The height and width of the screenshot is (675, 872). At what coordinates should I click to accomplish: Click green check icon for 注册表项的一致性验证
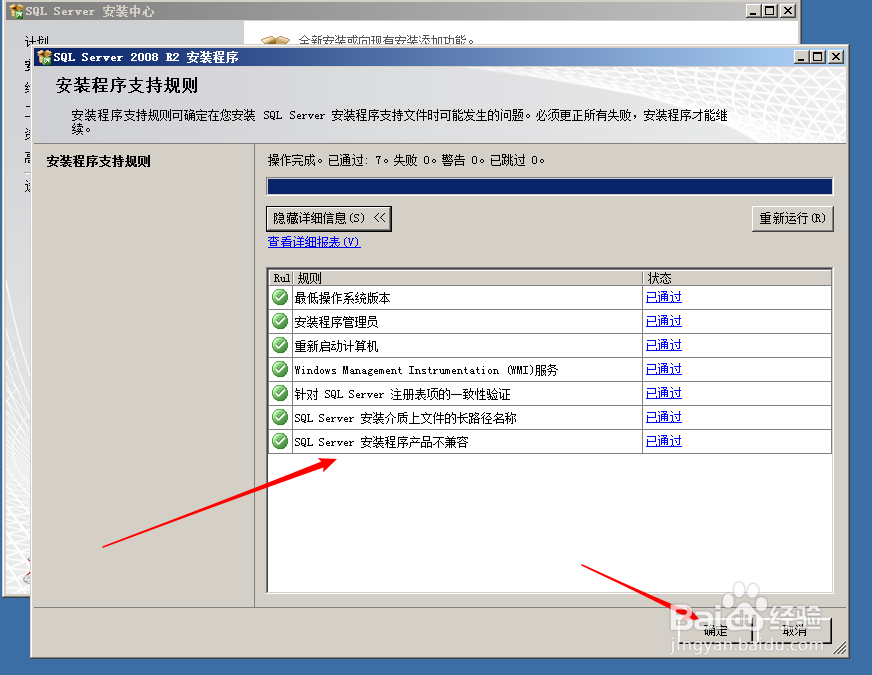click(x=280, y=394)
